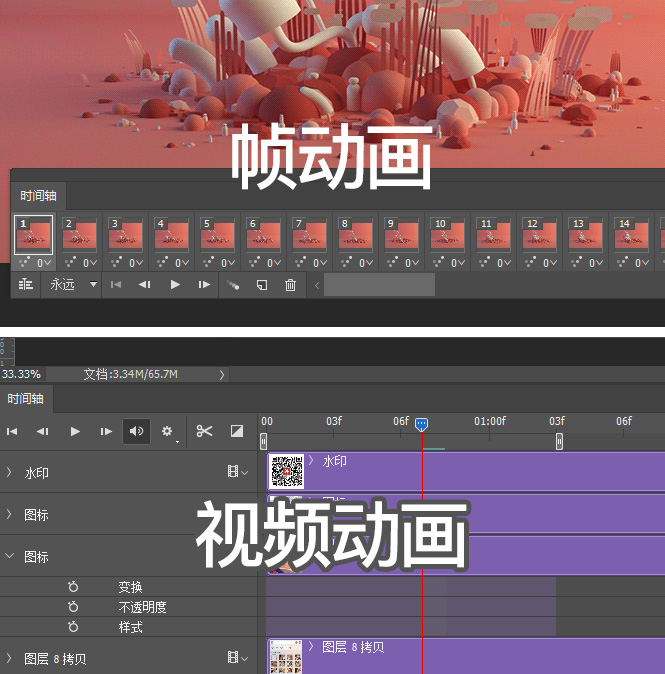Click the transition icon in video timeline
665x674 pixels.
(x=237, y=431)
